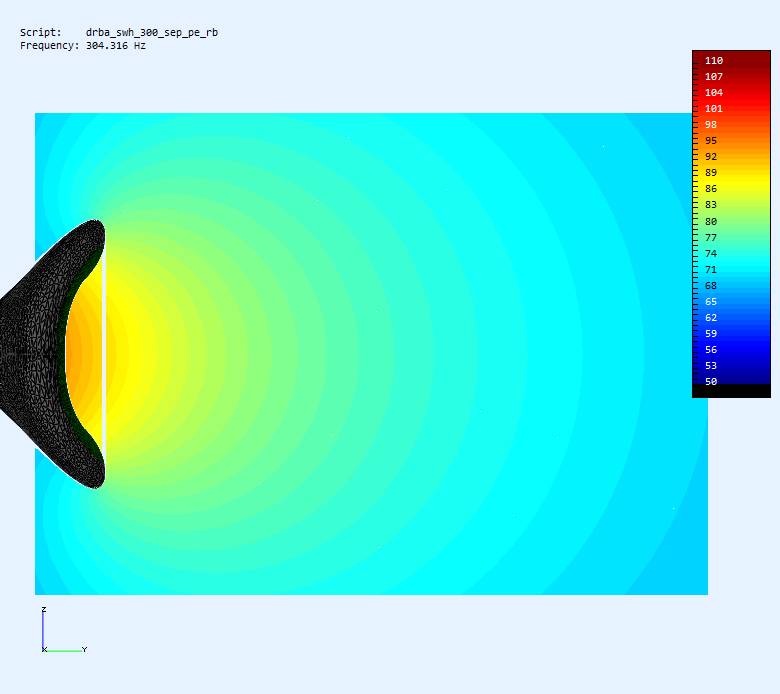Click the 95 value on color legend
The height and width of the screenshot is (694, 780).
(711, 141)
